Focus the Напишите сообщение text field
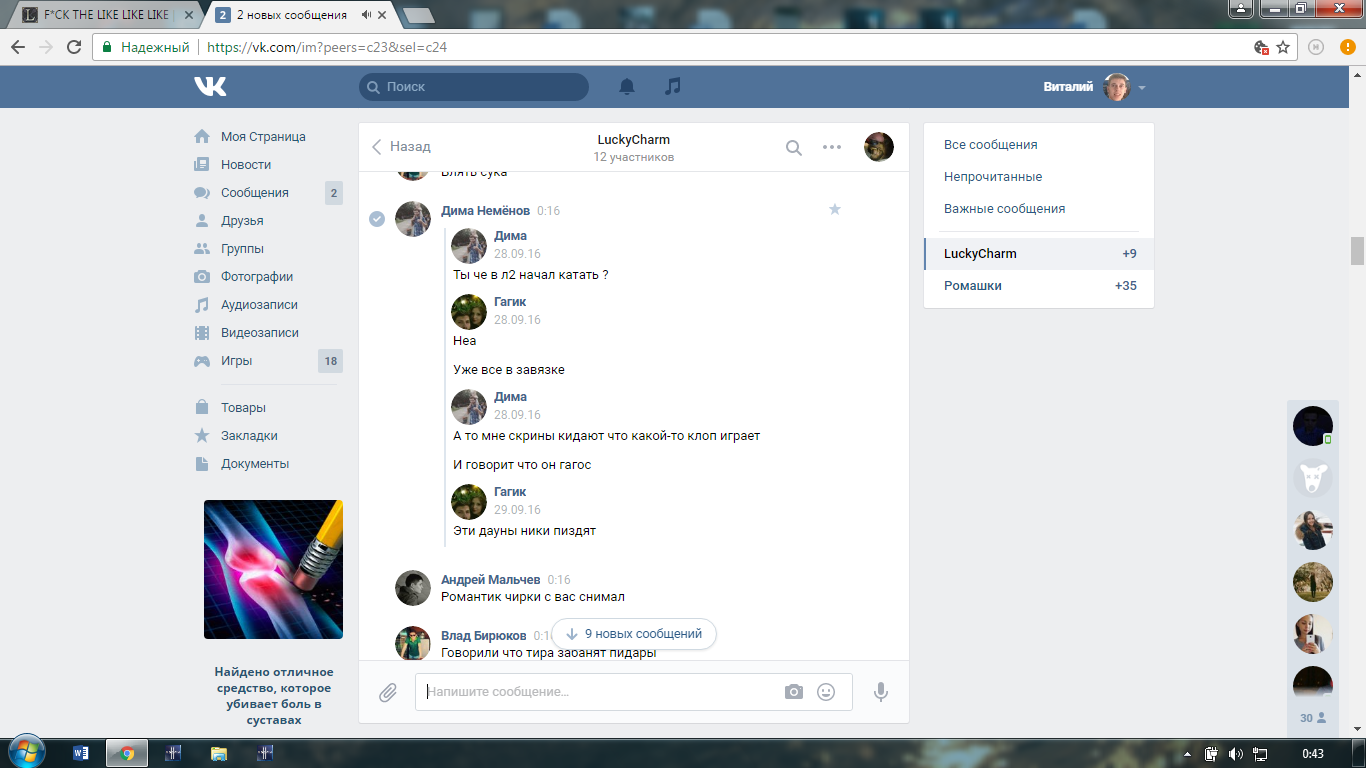Screen dimensions: 1366x768 pos(600,692)
